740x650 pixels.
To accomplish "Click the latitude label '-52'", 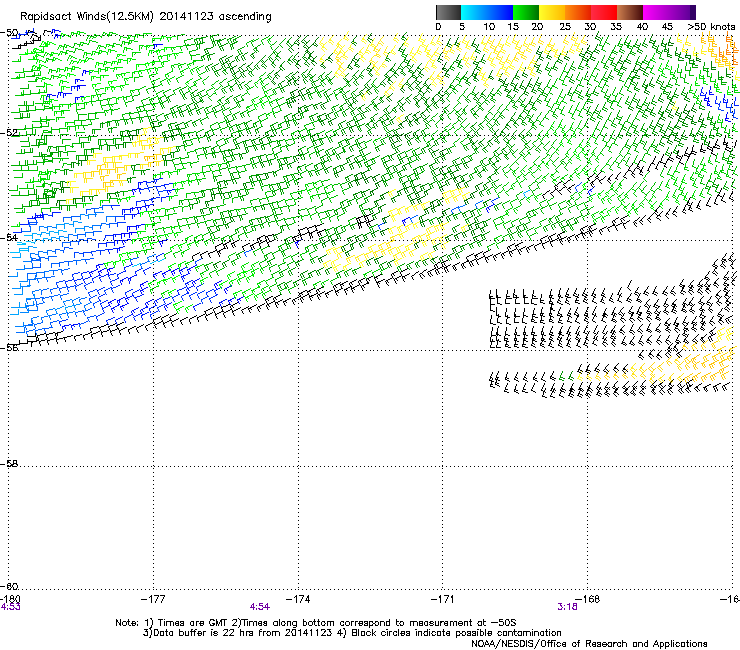I will (9, 133).
